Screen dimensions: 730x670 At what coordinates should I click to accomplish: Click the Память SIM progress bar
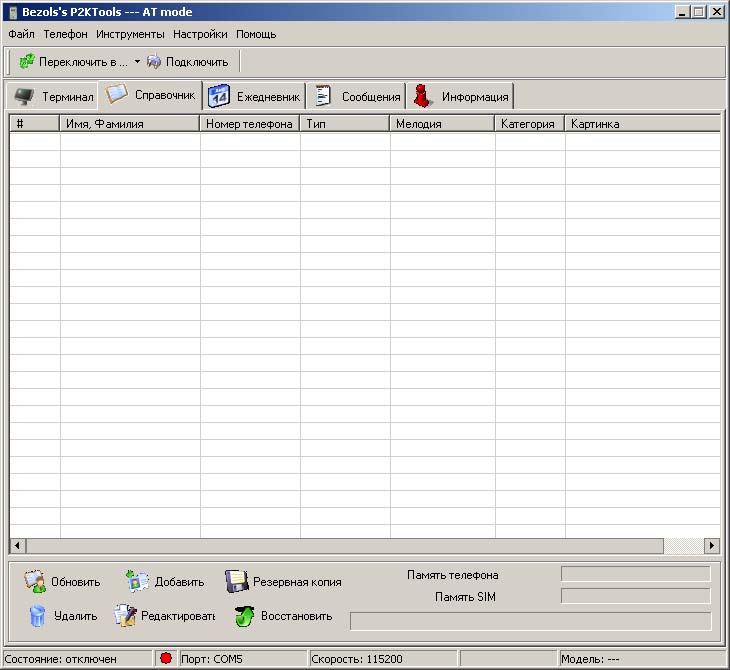tap(636, 596)
